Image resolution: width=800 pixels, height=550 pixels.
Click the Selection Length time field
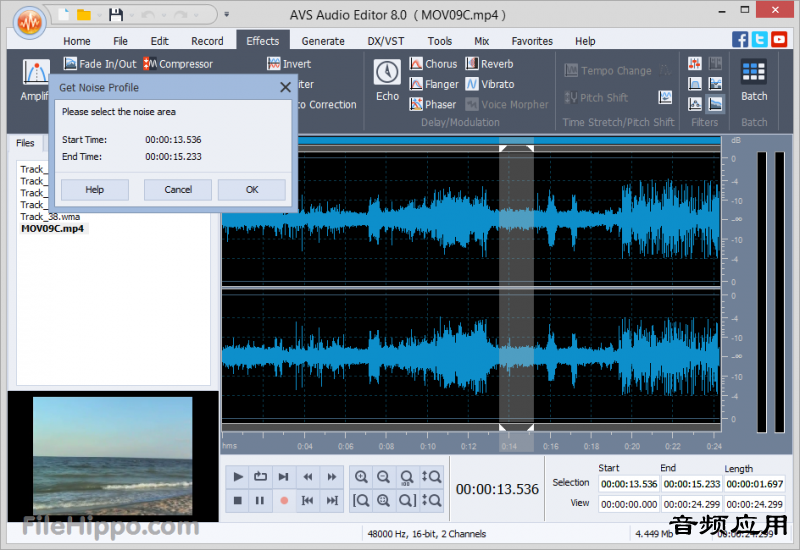[755, 484]
